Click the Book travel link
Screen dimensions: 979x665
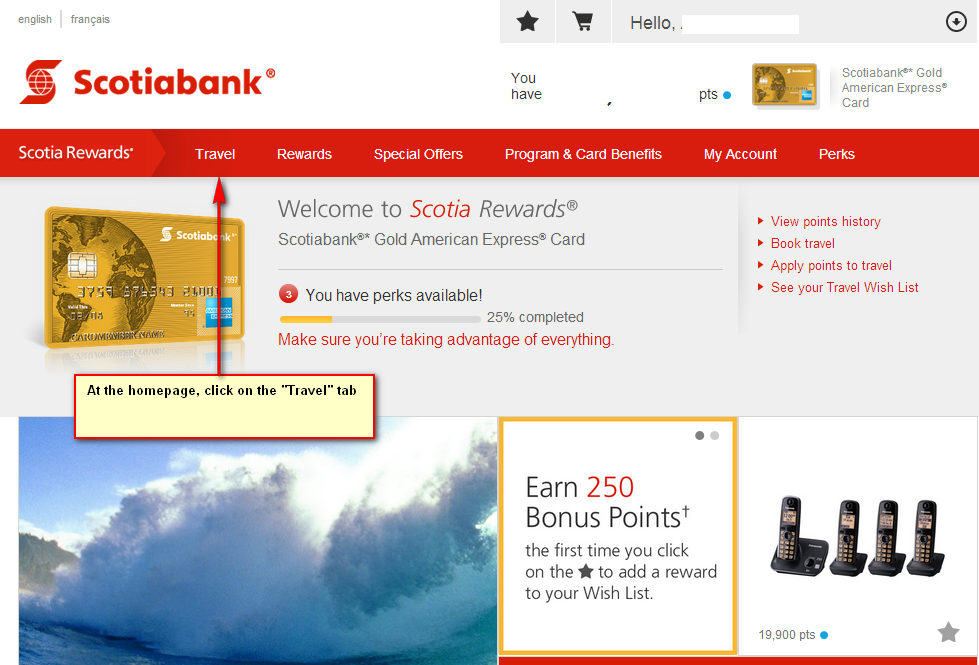(802, 244)
